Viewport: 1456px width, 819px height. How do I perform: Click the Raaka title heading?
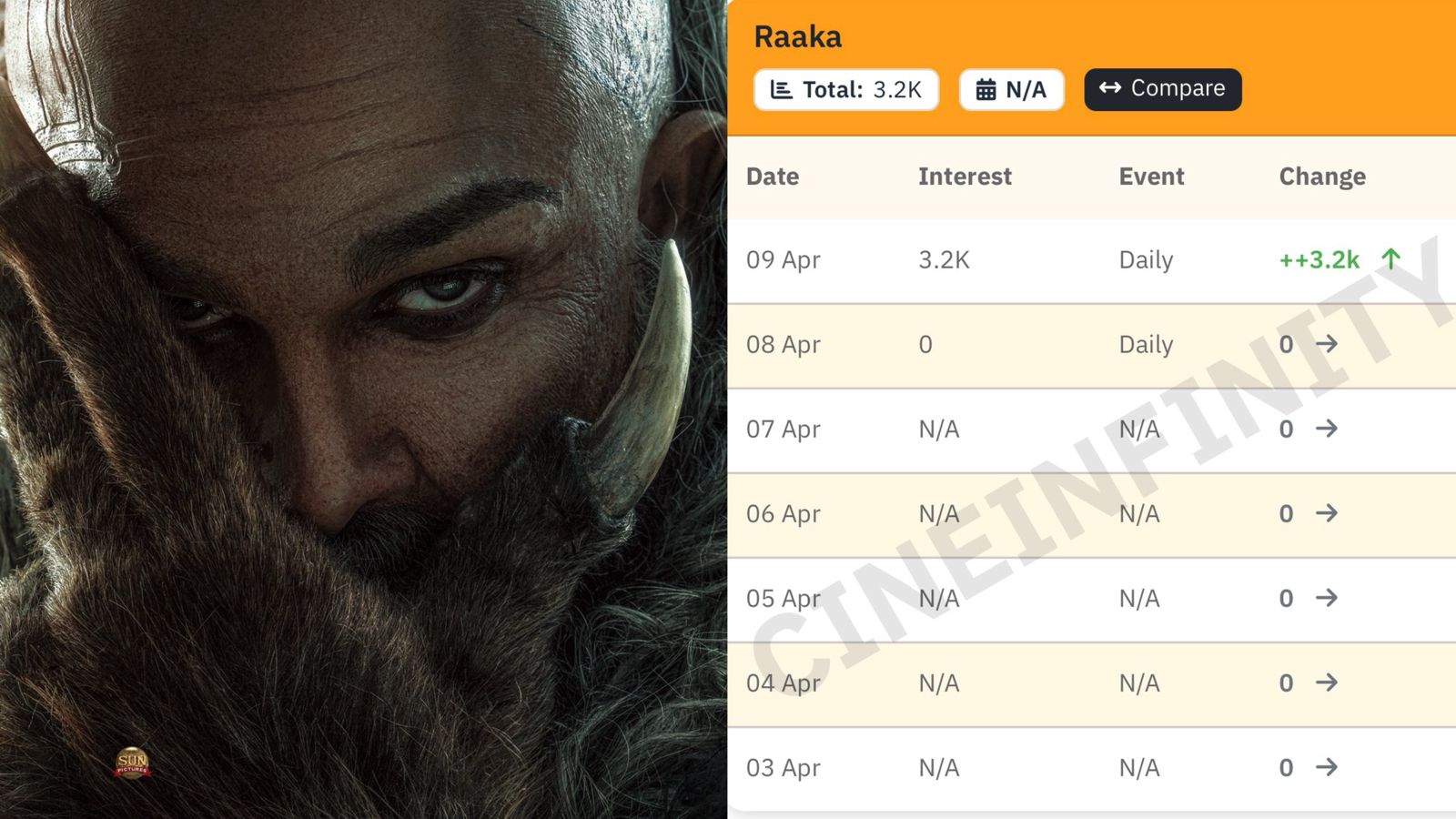click(x=798, y=37)
